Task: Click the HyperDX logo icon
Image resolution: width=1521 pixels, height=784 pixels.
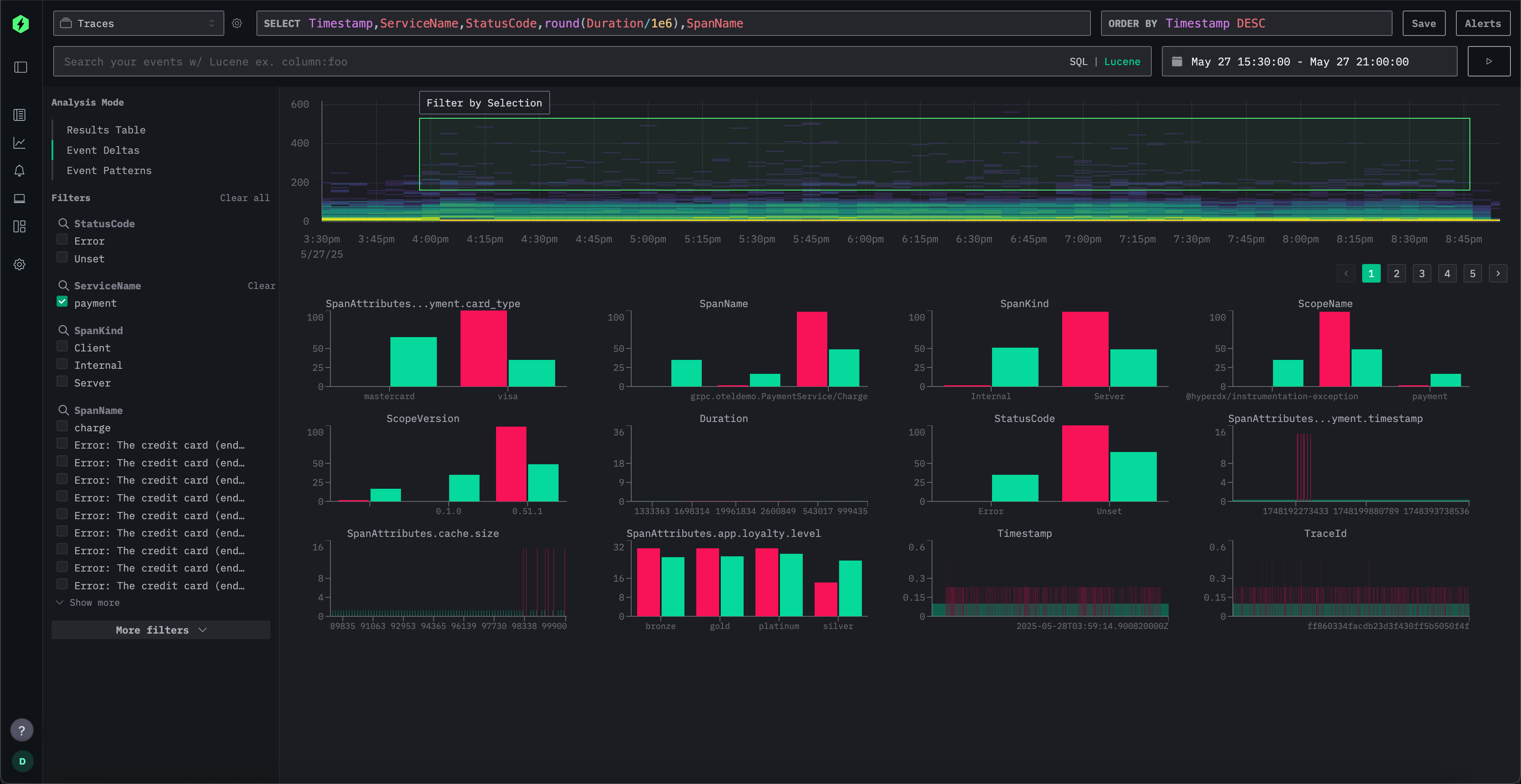Action: (21, 23)
